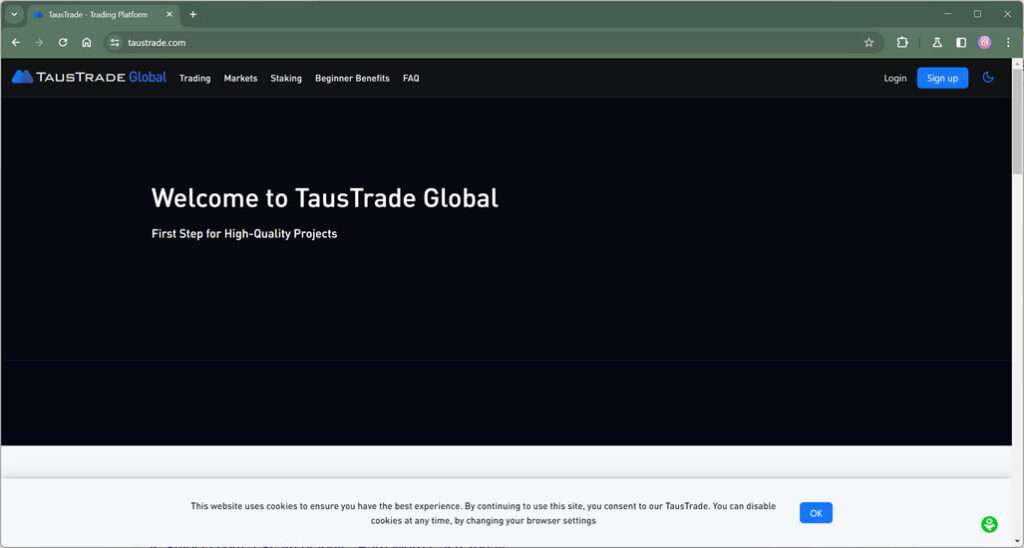Image resolution: width=1024 pixels, height=548 pixels.
Task: Select the TausTrade - Trading Platform tab
Action: pyautogui.click(x=103, y=14)
